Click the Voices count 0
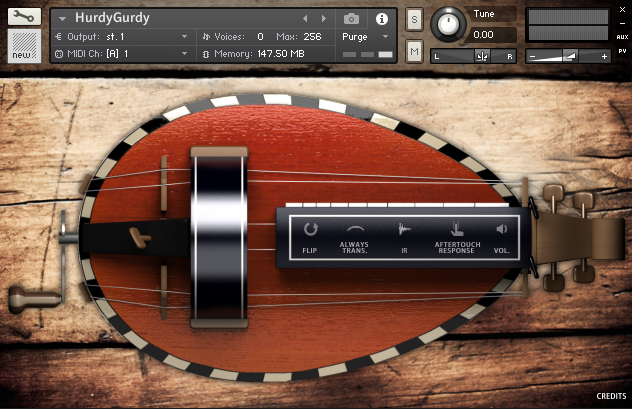 [x=260, y=37]
